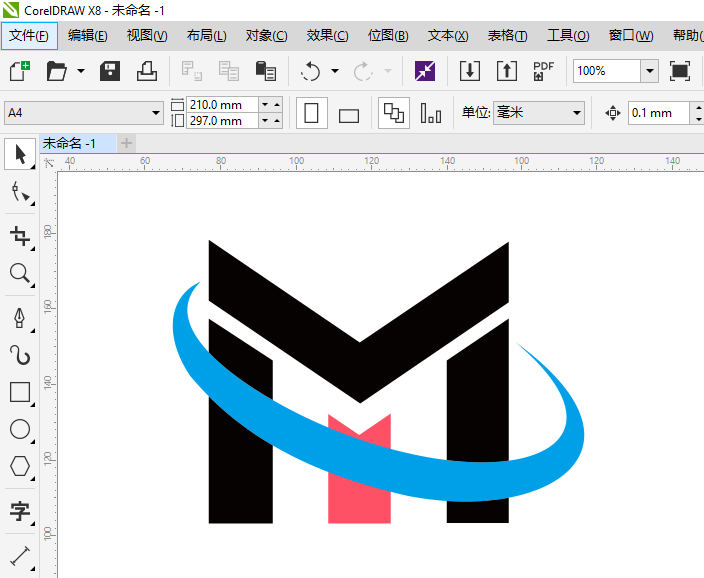Image resolution: width=704 pixels, height=578 pixels.
Task: Open the 工具(O) menu
Action: tap(568, 35)
